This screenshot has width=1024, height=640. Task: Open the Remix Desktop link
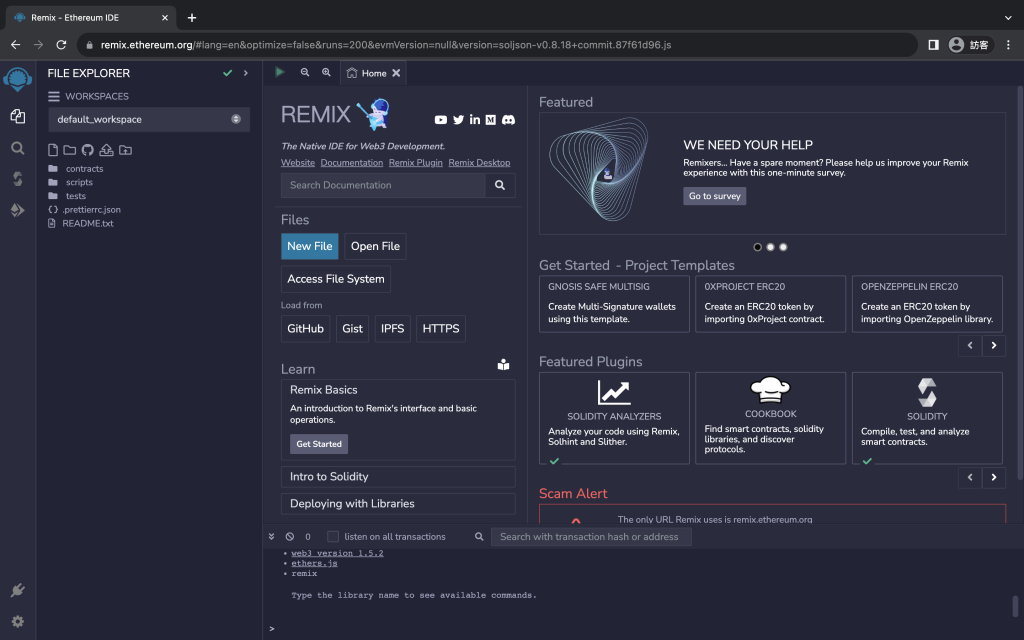click(x=479, y=163)
